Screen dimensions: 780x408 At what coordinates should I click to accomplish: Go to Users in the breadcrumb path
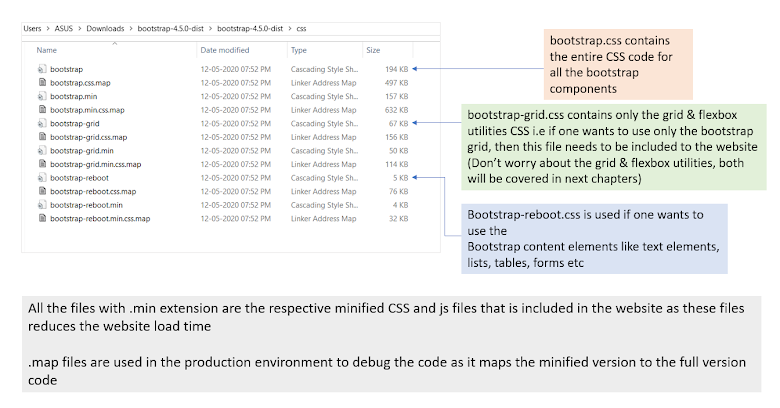pyautogui.click(x=32, y=28)
